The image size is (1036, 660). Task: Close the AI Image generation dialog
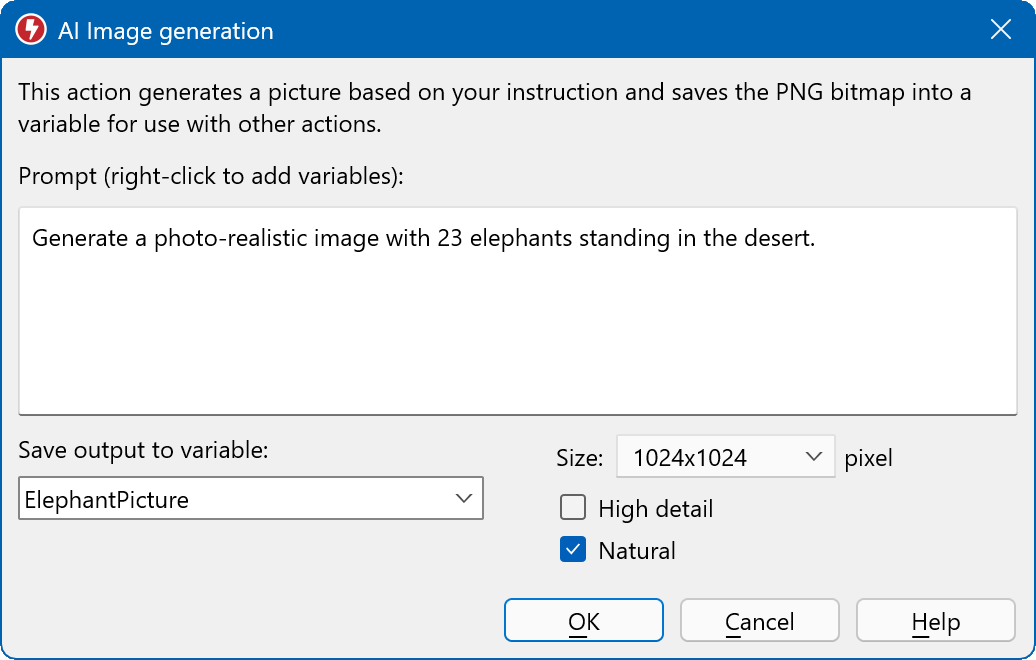pos(1000,30)
